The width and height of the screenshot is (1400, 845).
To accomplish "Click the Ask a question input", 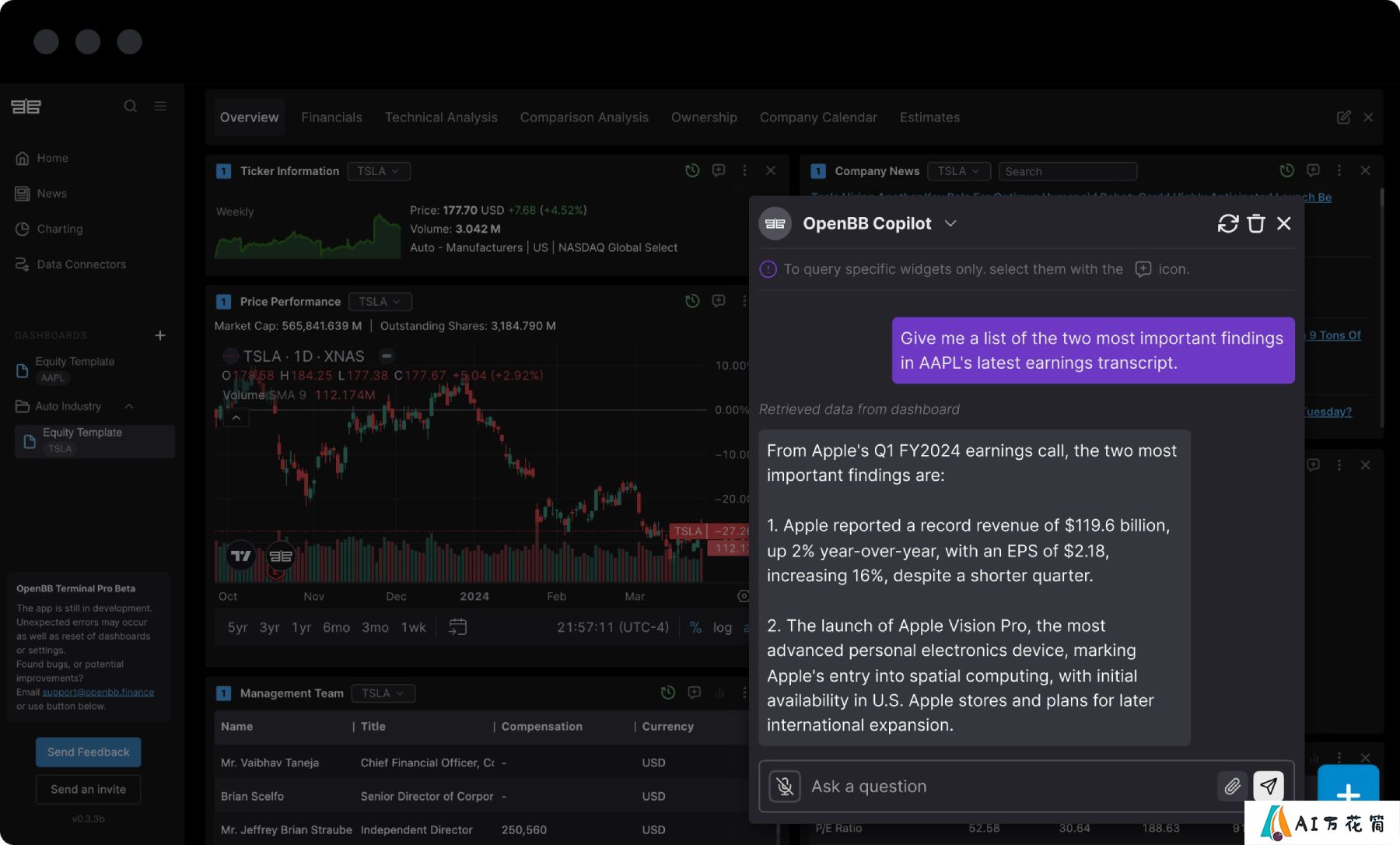I will click(1010, 787).
